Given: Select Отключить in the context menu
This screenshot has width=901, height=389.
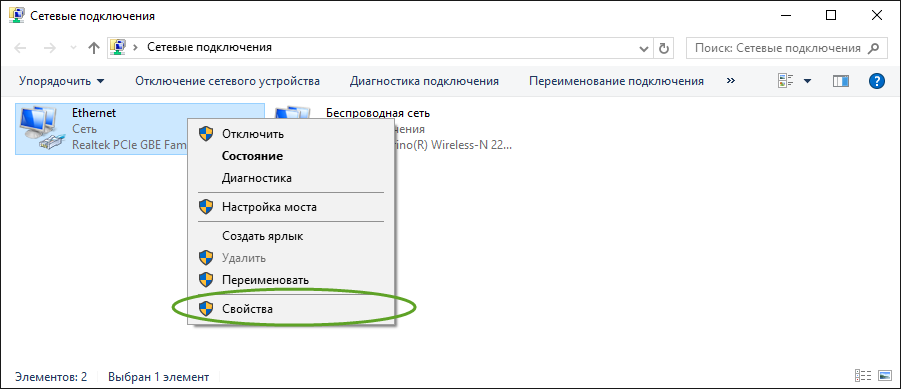Looking at the screenshot, I should (291, 134).
